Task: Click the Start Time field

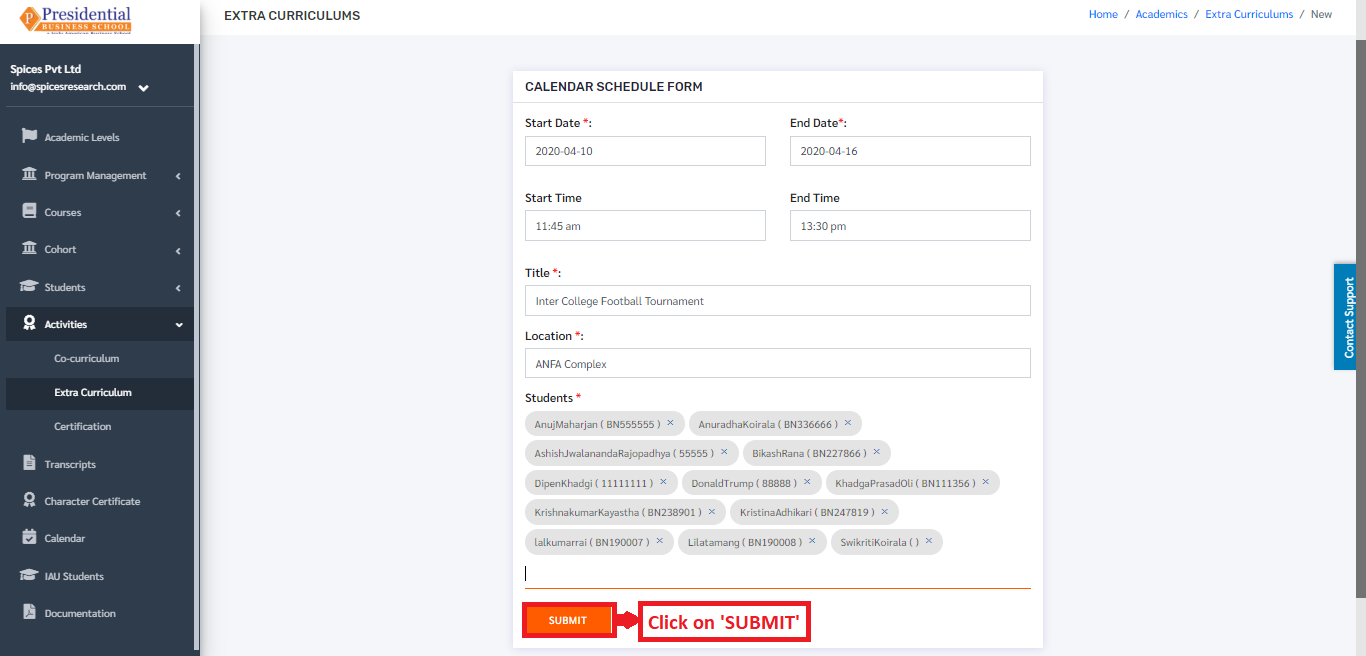Action: [645, 226]
